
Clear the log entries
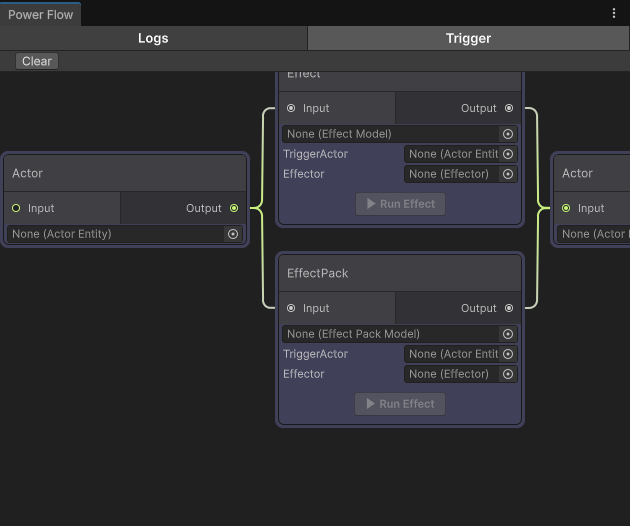coord(37,61)
